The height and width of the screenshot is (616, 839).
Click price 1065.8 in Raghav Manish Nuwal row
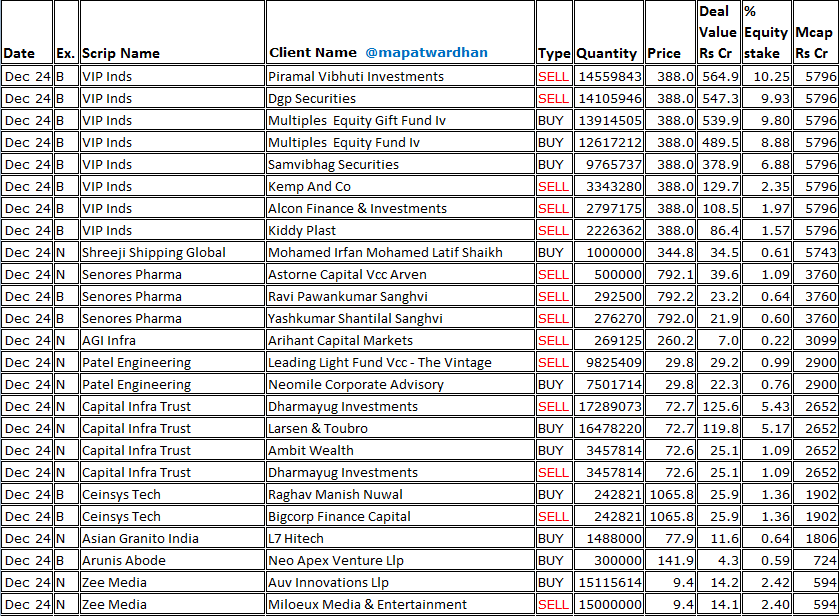coord(672,494)
